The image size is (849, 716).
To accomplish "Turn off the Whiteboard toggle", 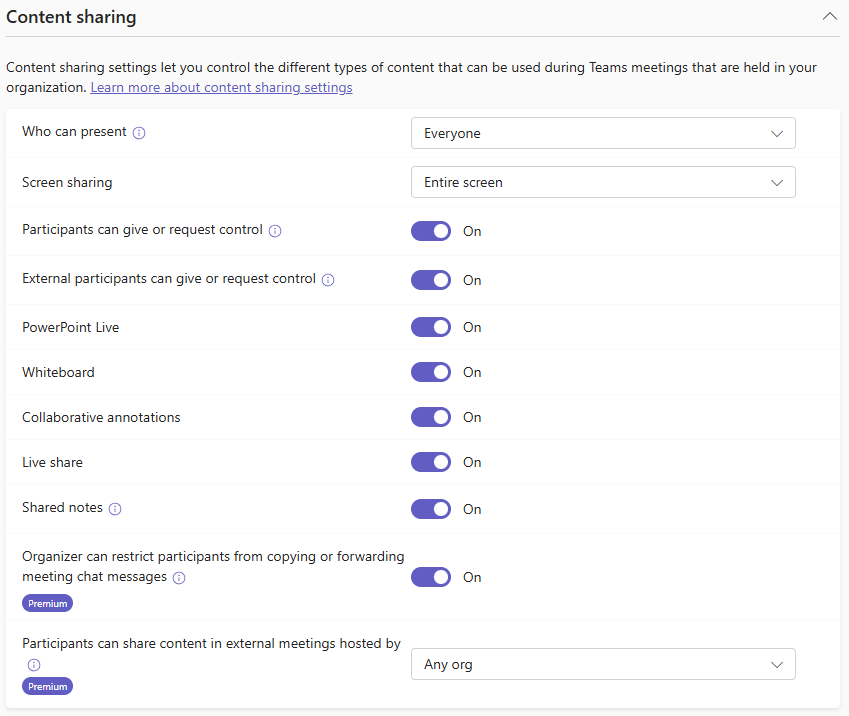I will coord(431,372).
